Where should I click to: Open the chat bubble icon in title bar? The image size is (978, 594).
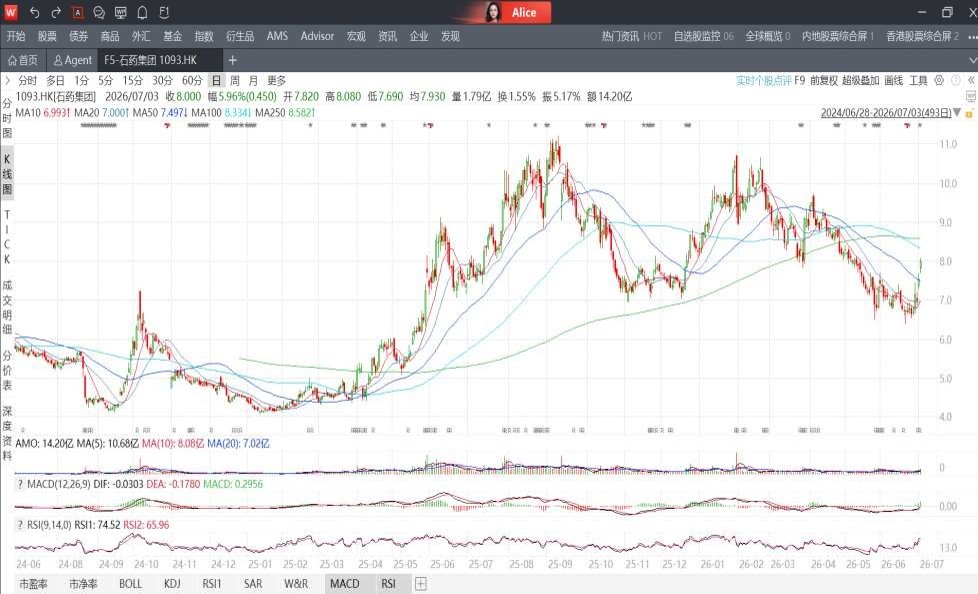(x=99, y=12)
